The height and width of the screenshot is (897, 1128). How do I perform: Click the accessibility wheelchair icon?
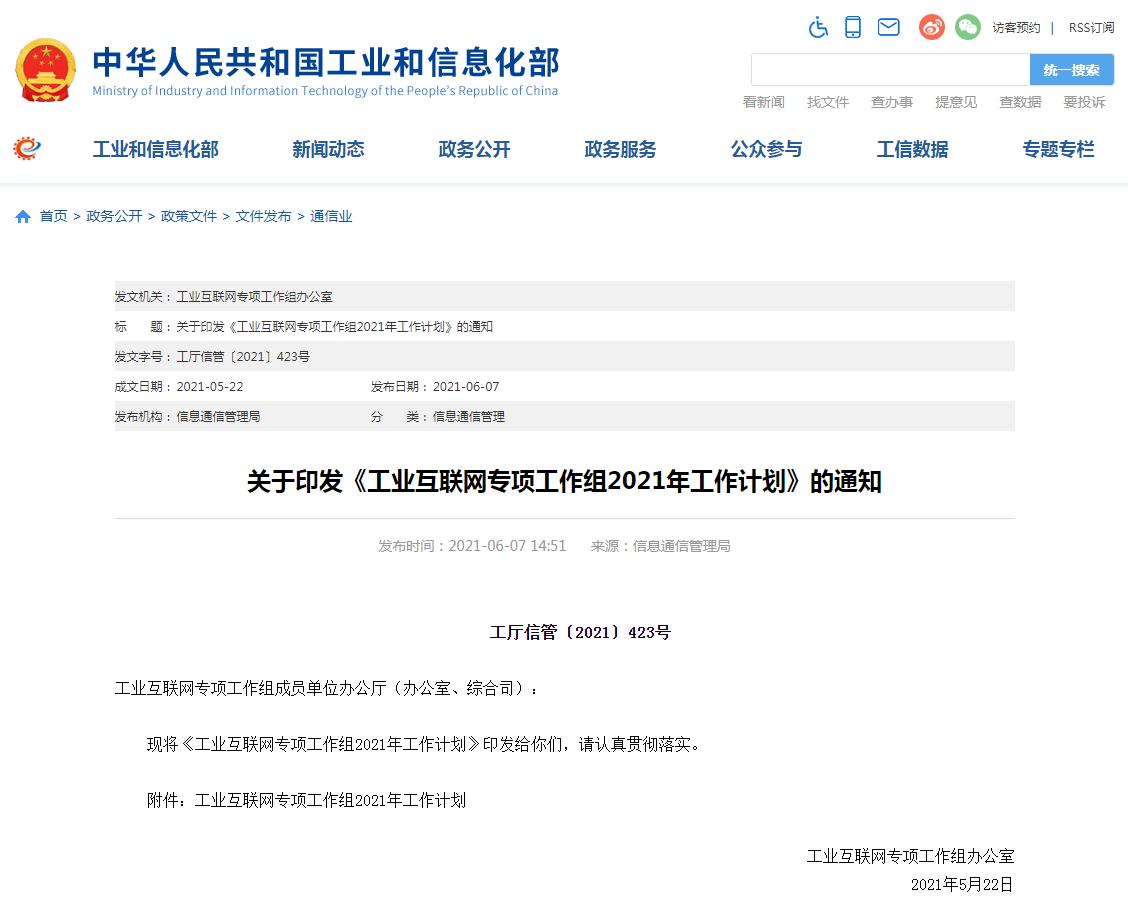click(x=818, y=27)
